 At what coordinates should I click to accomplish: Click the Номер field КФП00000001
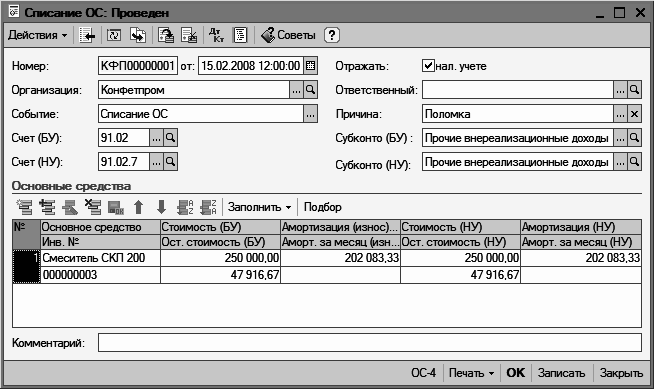[x=138, y=66]
